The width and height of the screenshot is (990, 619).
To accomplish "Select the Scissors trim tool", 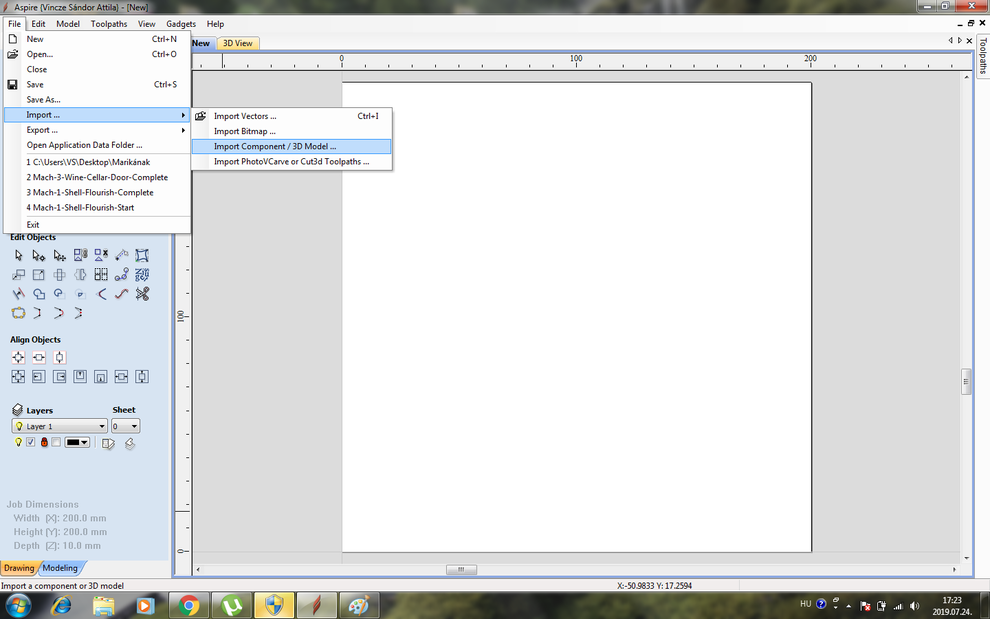I will (x=142, y=294).
